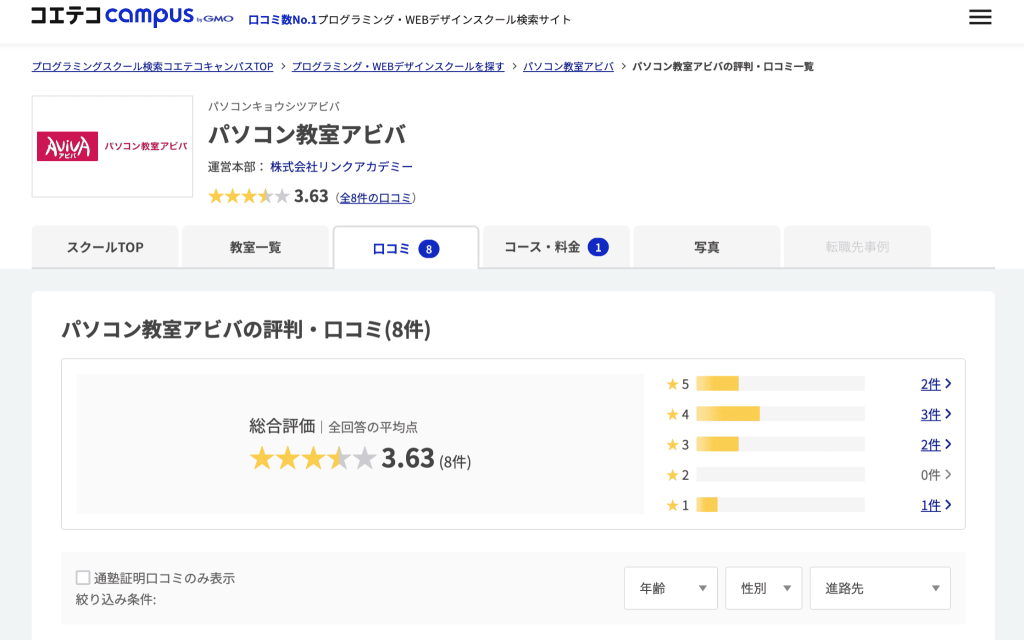
Task: Open the 年齢 dropdown
Action: 671,588
